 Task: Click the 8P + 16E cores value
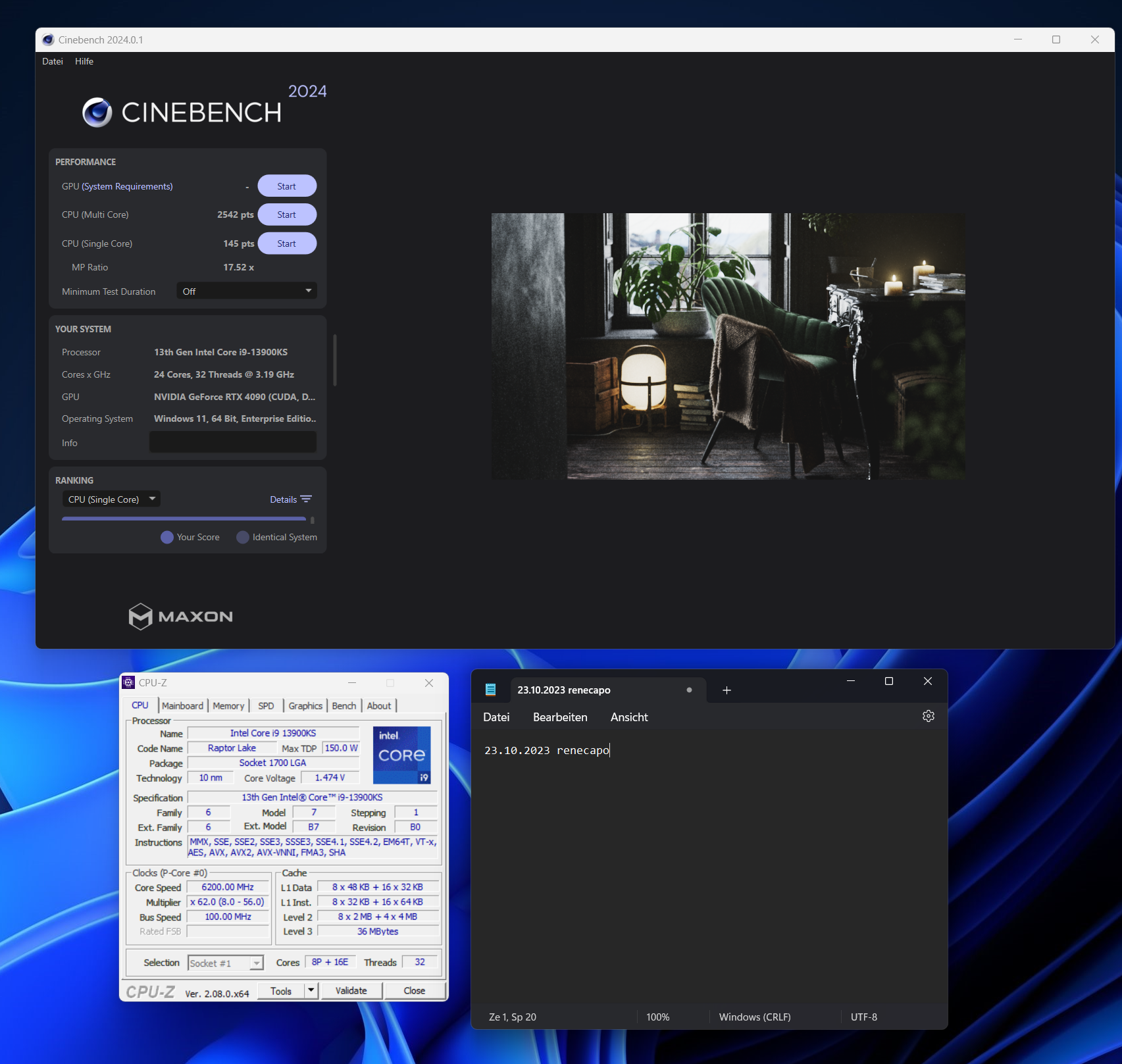(330, 962)
